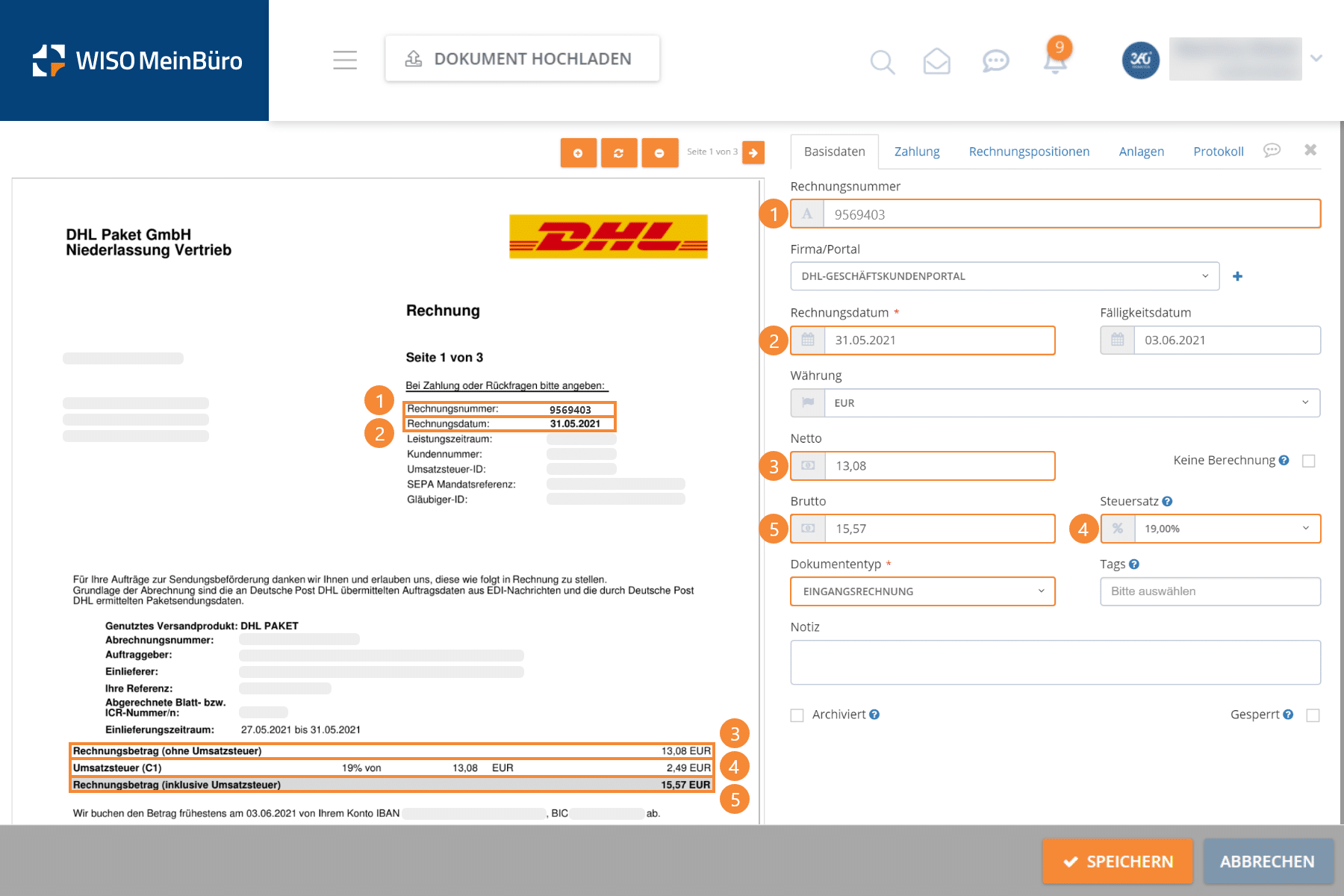Open notifications bell with badge 9
The width and height of the screenshot is (1344, 896).
[1056, 57]
